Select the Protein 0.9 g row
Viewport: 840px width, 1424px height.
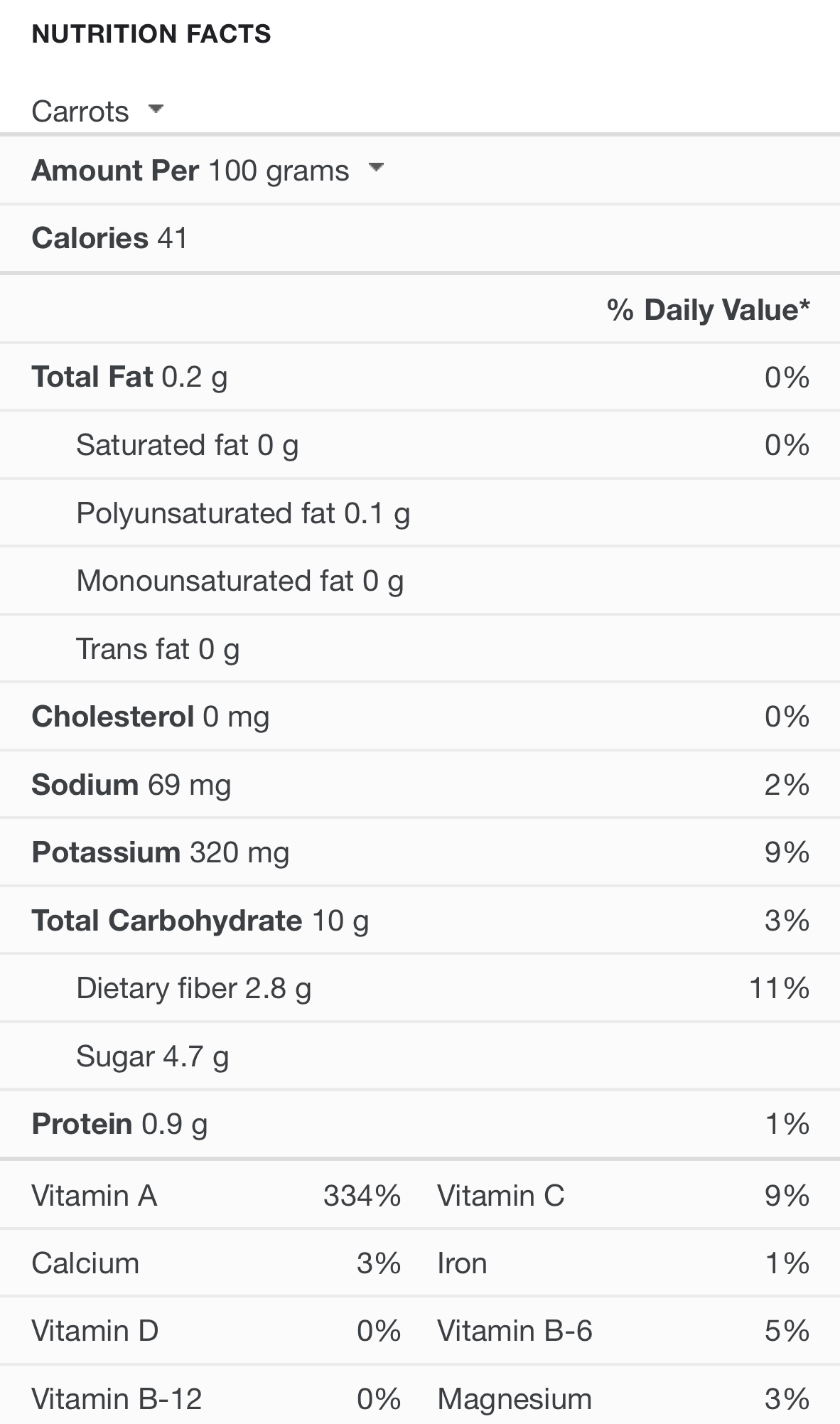(x=119, y=1124)
